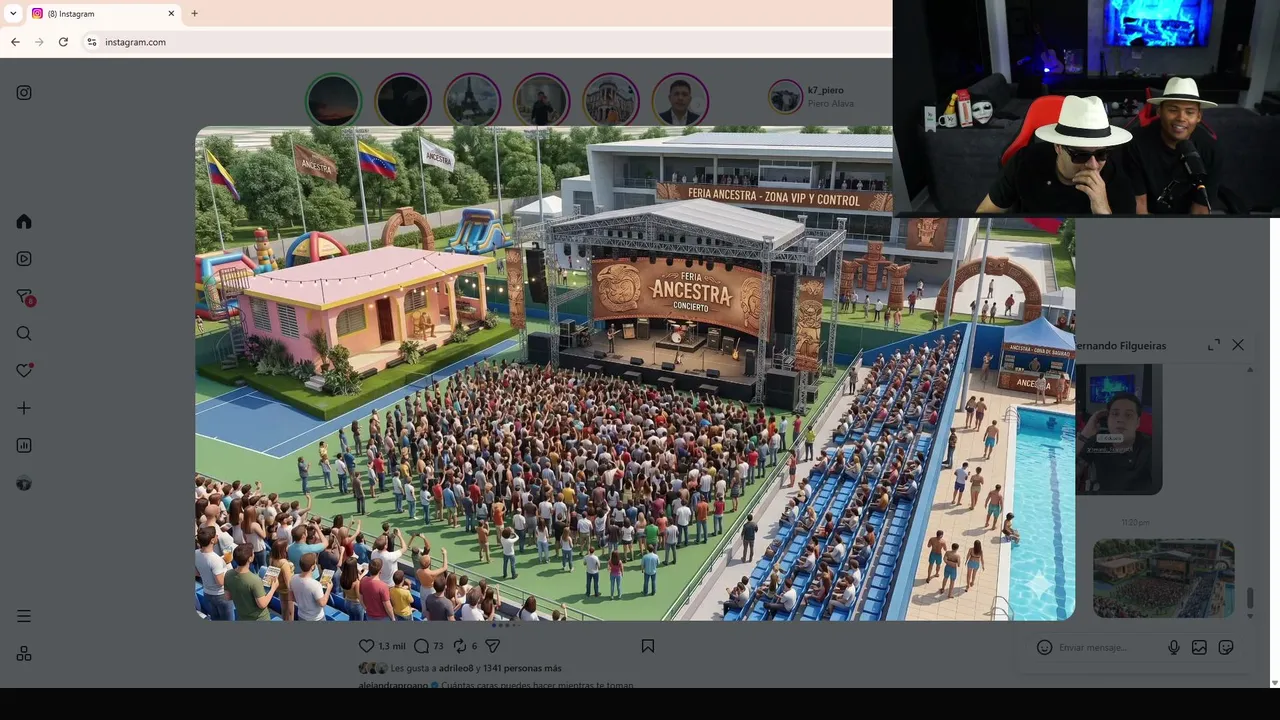This screenshot has width=1280, height=720.
Task: Share the post with the paper plane icon
Action: coord(492,646)
